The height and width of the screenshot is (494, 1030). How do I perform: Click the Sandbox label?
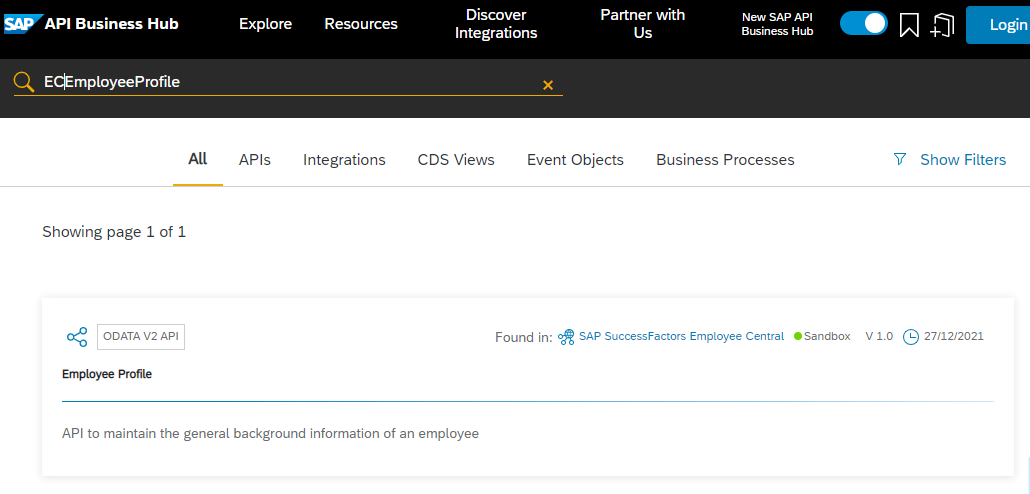coord(827,336)
